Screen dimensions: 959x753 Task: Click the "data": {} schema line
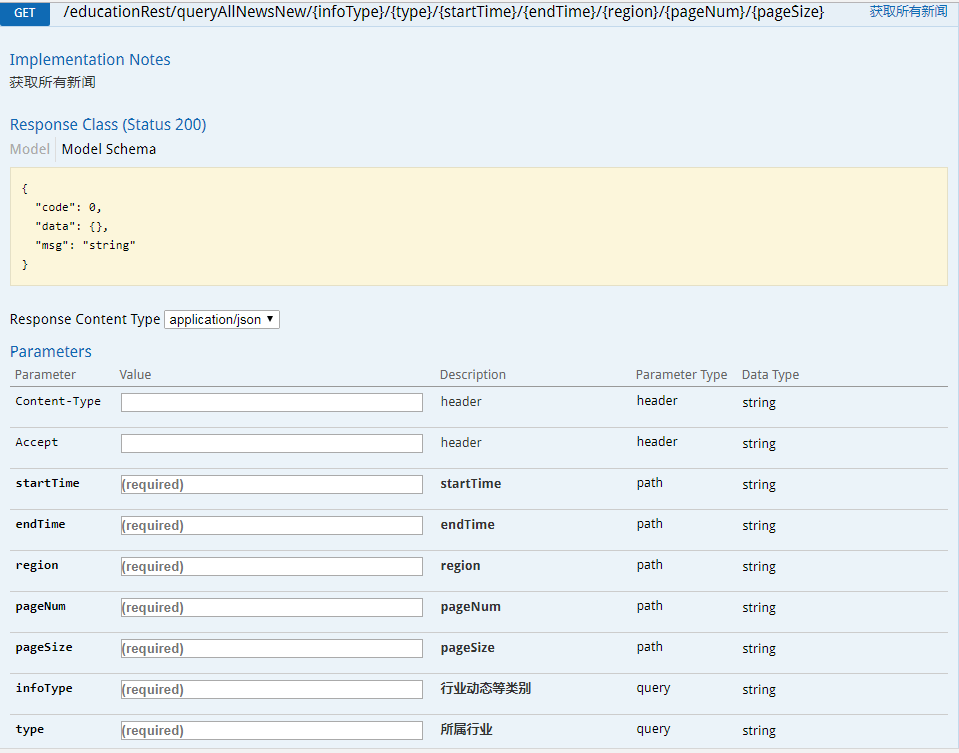point(72,226)
